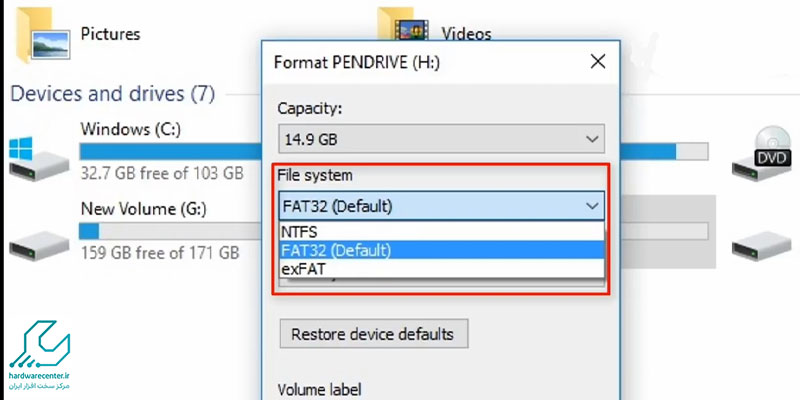Click Restore device defaults button
The image size is (800, 400).
pyautogui.click(x=374, y=334)
